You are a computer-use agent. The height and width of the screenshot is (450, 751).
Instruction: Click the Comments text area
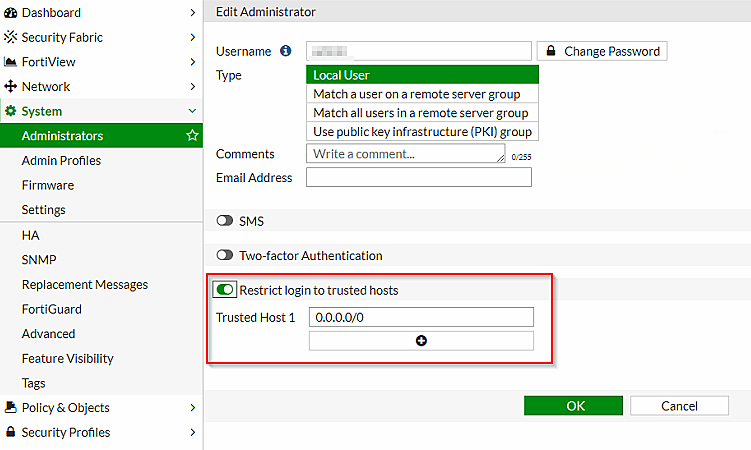coord(405,154)
